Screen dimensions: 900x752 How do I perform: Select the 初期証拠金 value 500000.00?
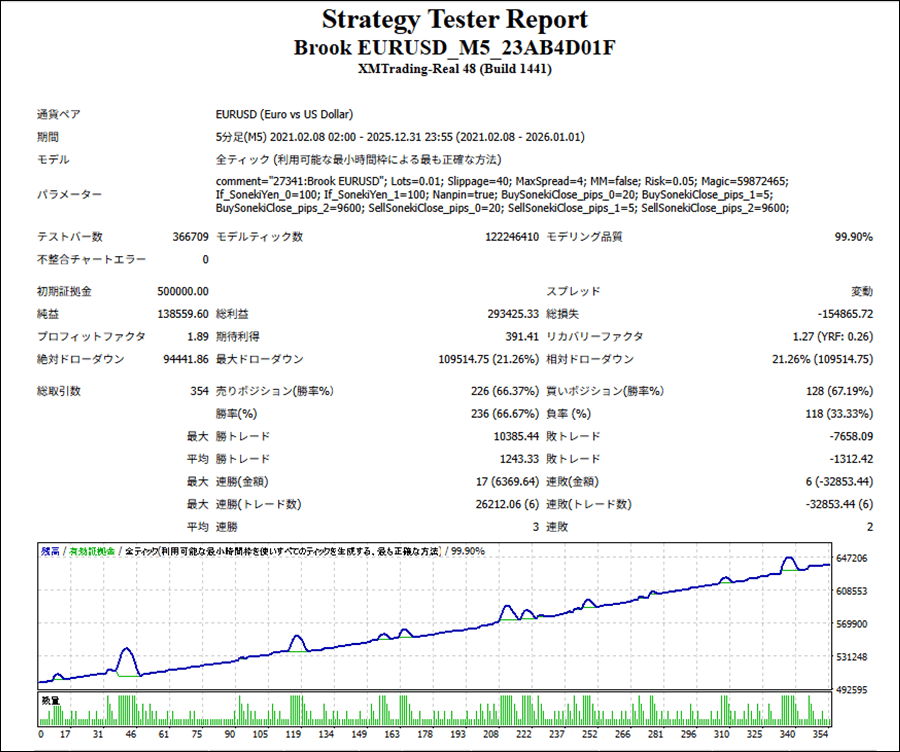tap(184, 291)
